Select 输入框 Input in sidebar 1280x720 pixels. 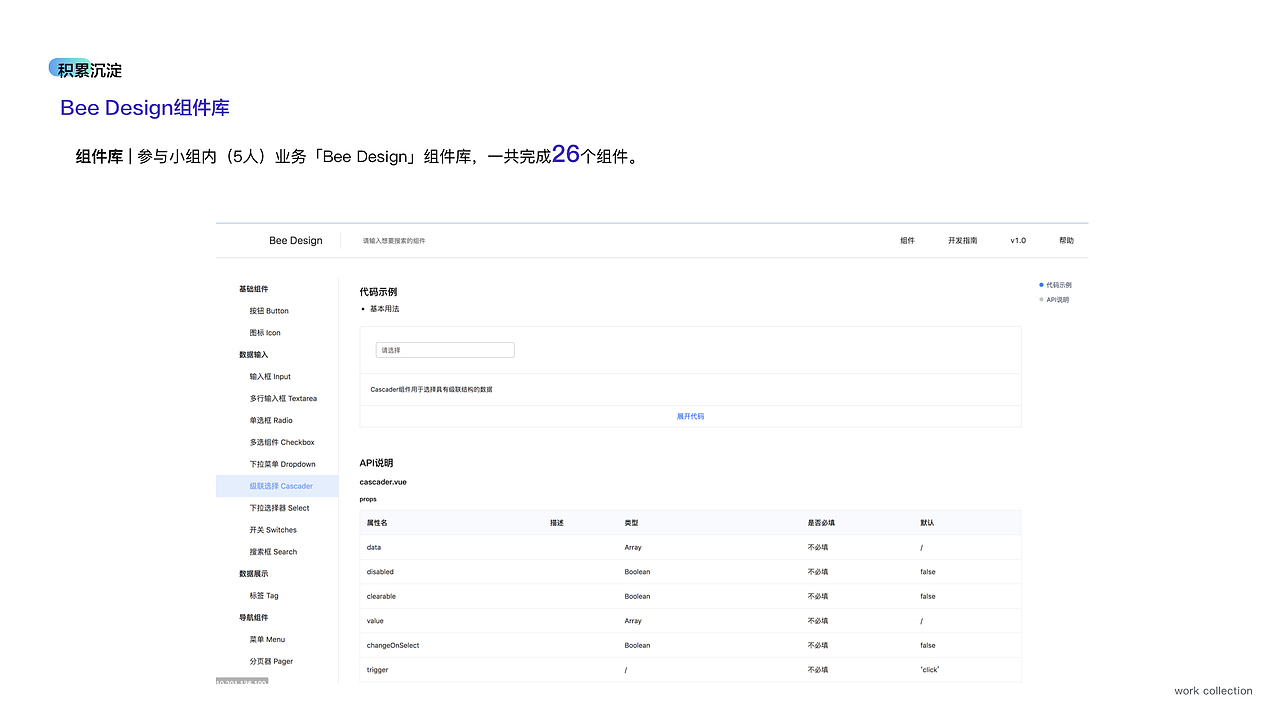[x=270, y=377]
